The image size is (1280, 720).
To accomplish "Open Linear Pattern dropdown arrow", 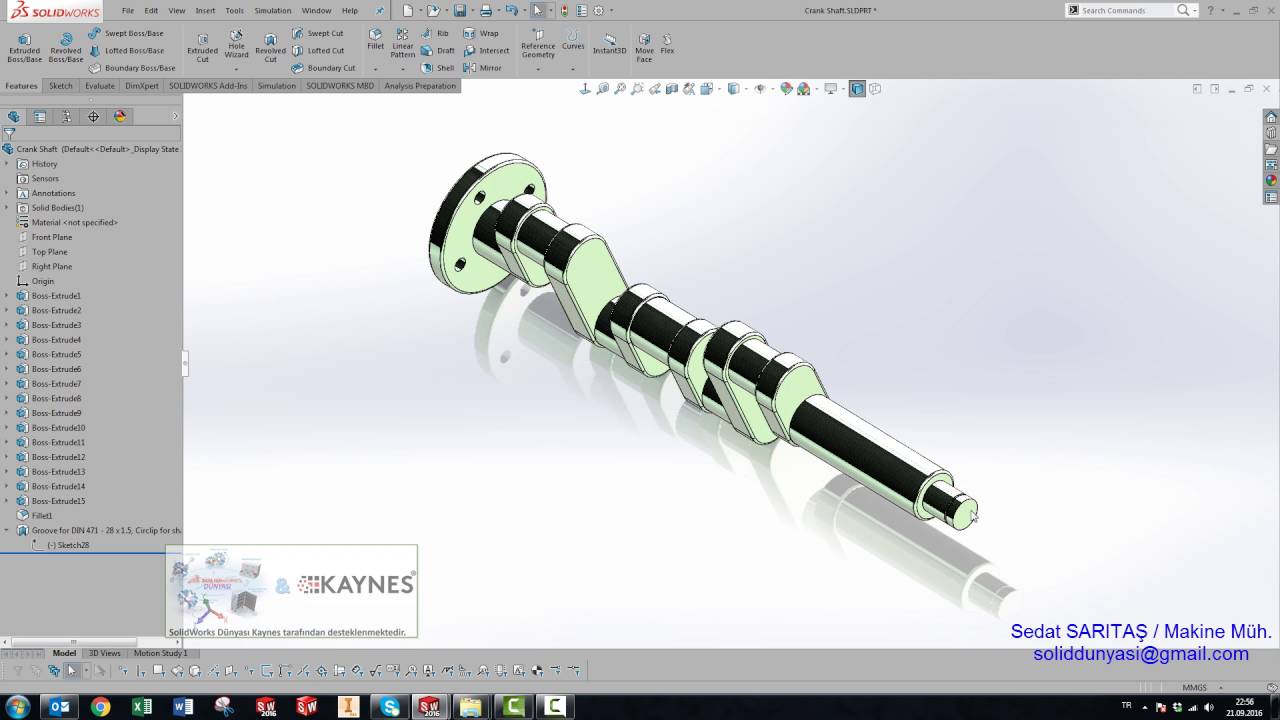I will 403,69.
